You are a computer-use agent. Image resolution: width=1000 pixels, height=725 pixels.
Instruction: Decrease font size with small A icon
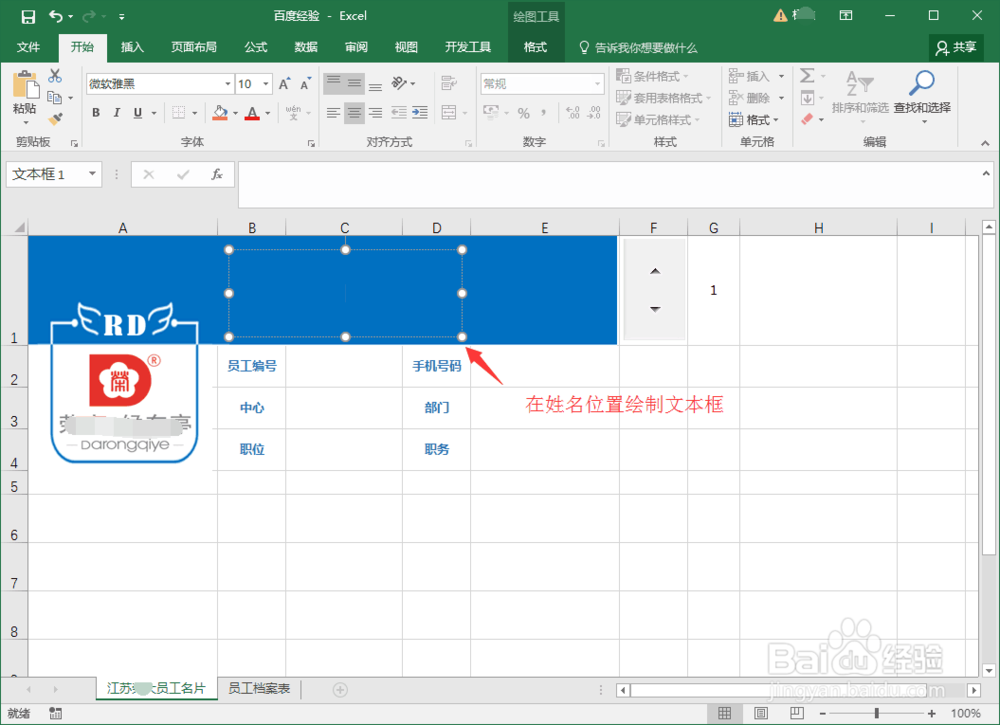pyautogui.click(x=305, y=84)
